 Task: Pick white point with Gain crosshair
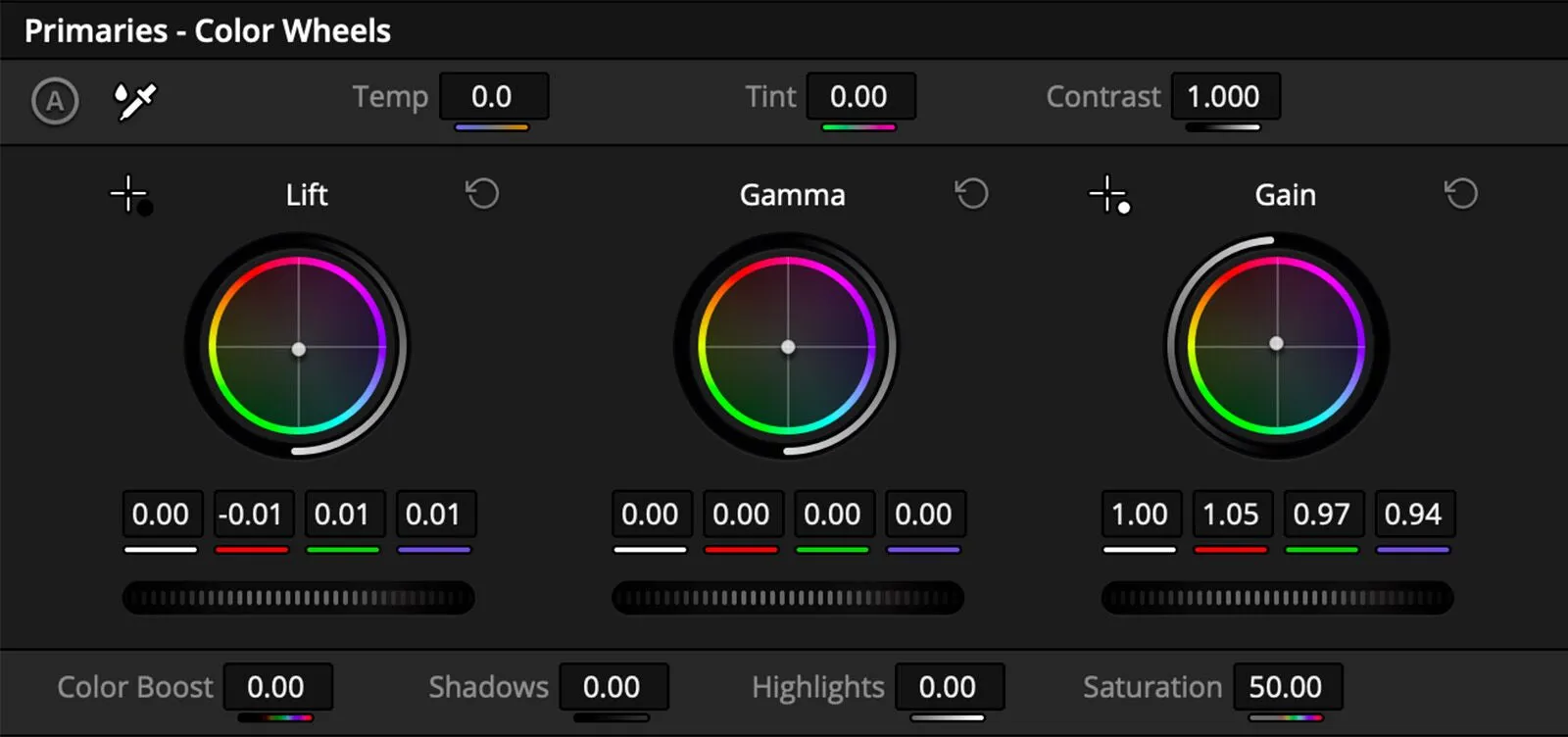coord(1110,195)
